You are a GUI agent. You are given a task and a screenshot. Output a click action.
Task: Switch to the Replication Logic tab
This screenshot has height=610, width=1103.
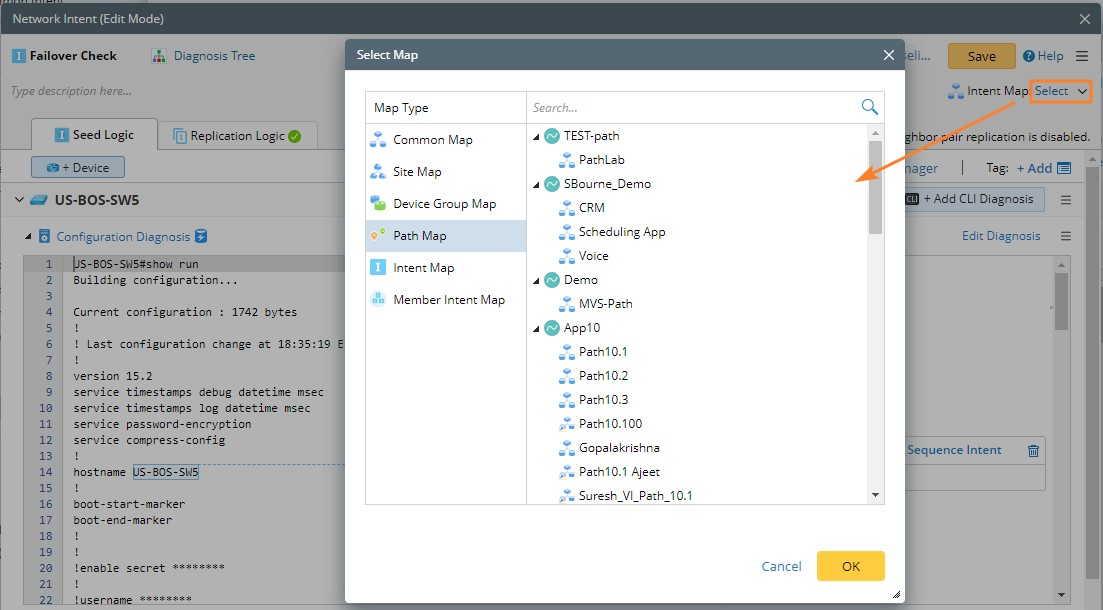click(x=237, y=136)
